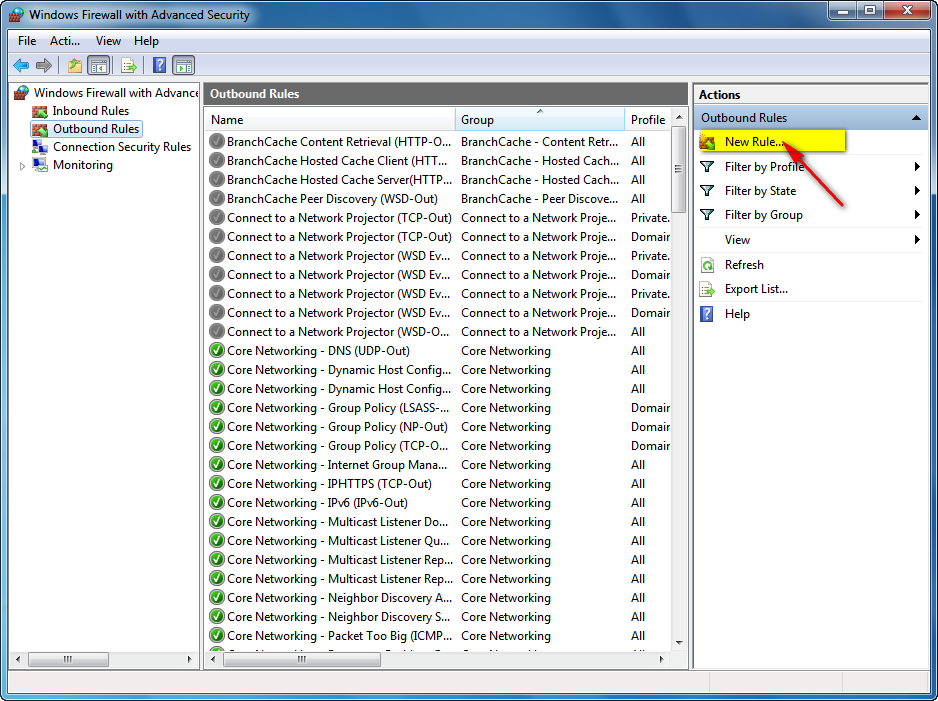Image resolution: width=938 pixels, height=701 pixels.
Task: Click the vertical scrollbar thumb in rules list
Action: point(678,169)
